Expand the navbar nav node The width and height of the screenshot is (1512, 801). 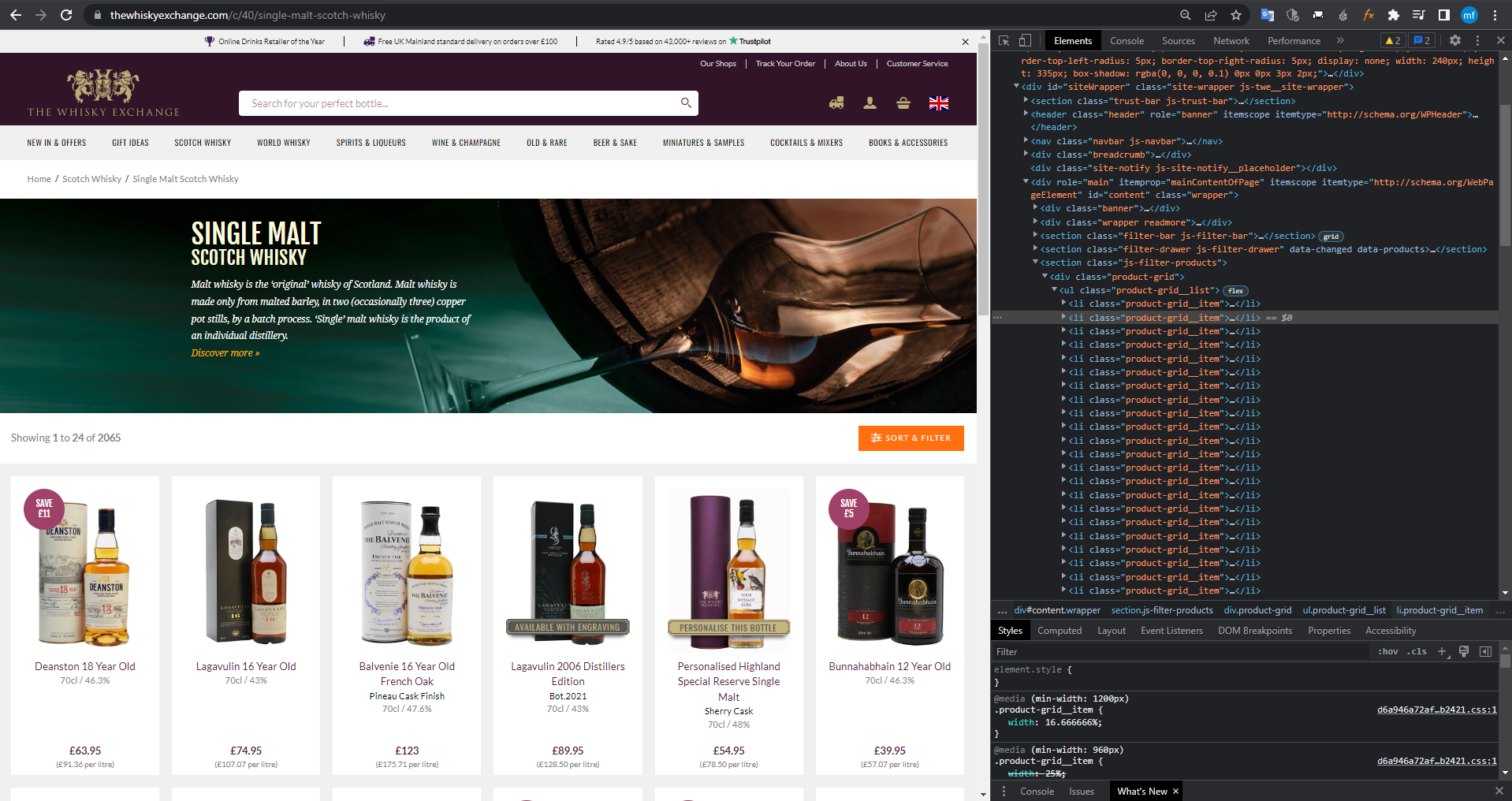coord(1026,141)
